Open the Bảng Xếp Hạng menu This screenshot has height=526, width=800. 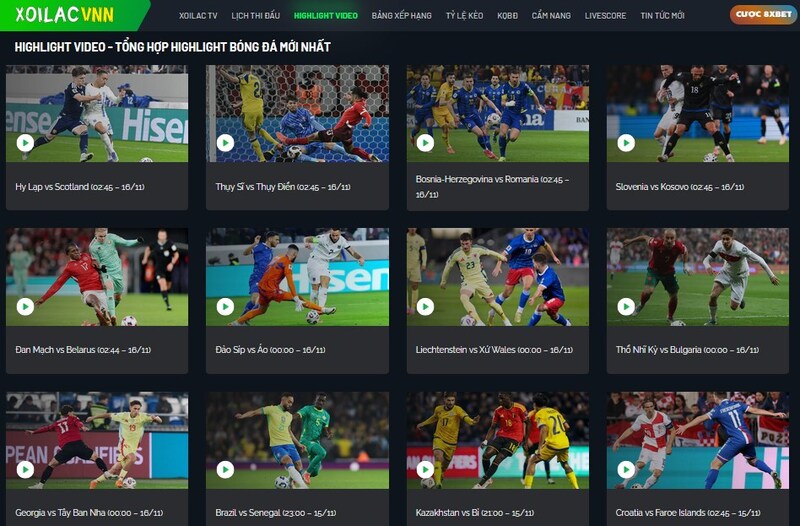click(402, 16)
